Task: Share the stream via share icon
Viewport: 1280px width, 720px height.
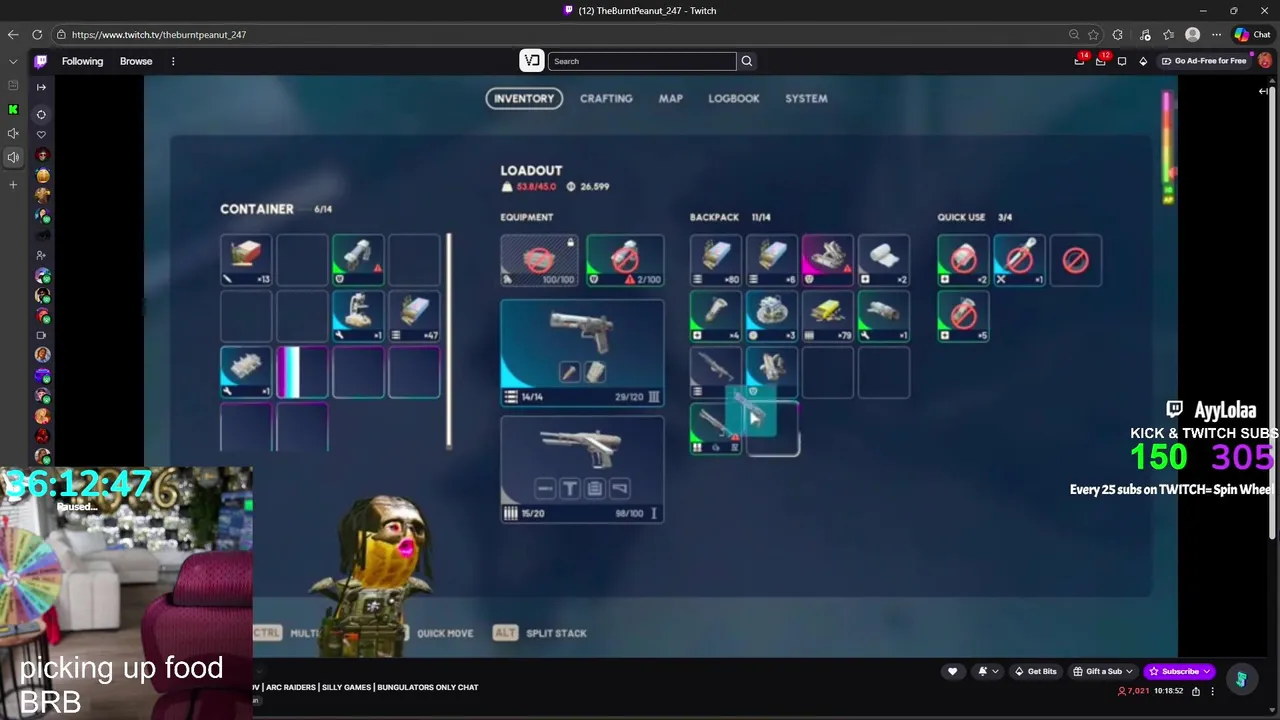Action: pos(1195,691)
